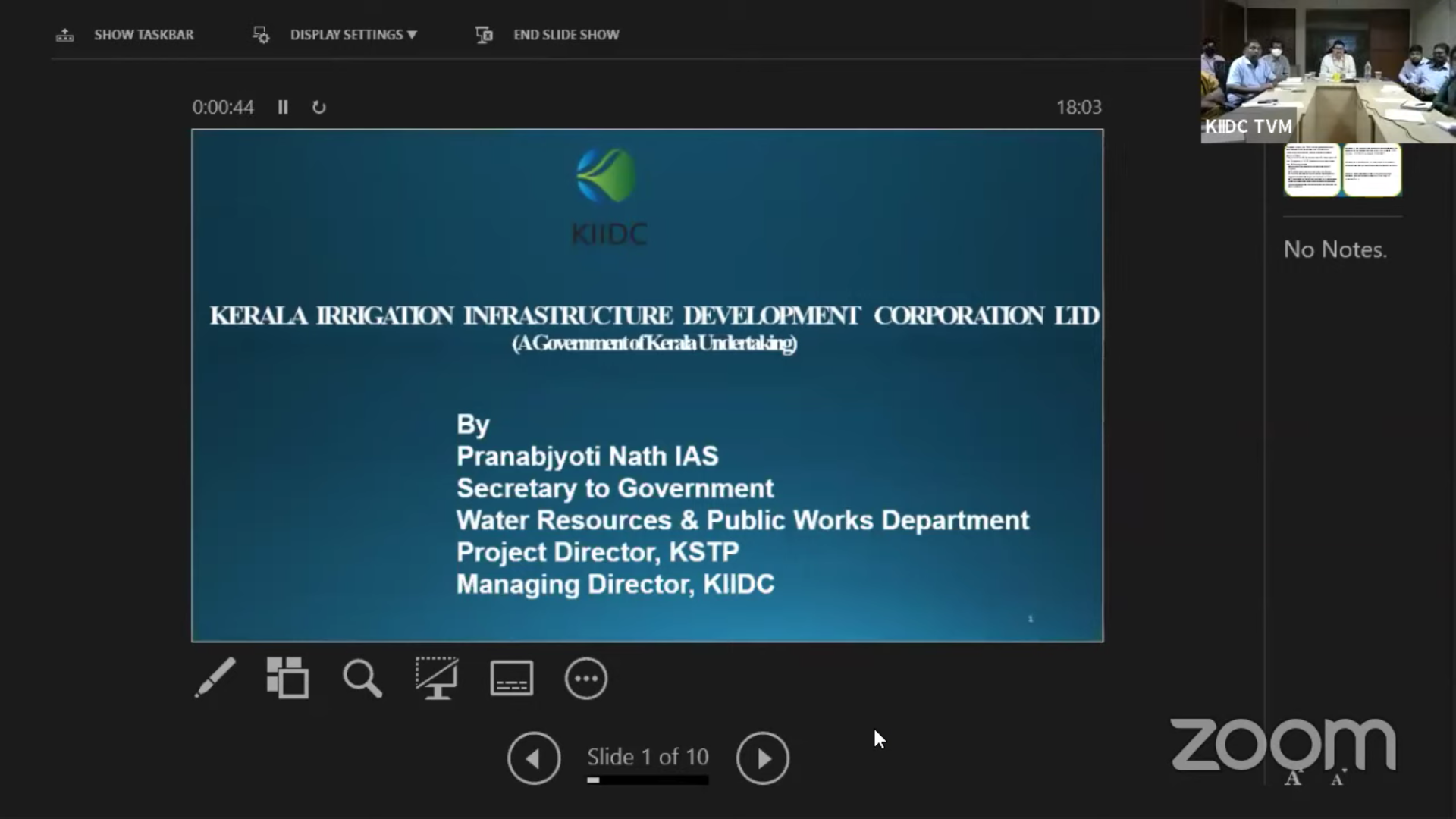Open the pen and laser pointer tools
The image size is (1456, 819).
coord(215,678)
